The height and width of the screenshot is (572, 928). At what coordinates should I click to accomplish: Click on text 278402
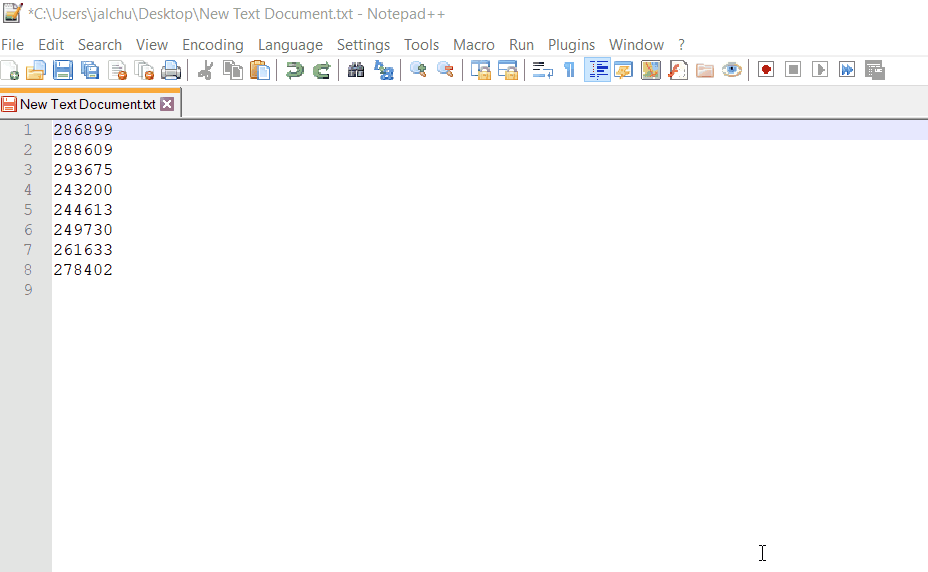(83, 270)
